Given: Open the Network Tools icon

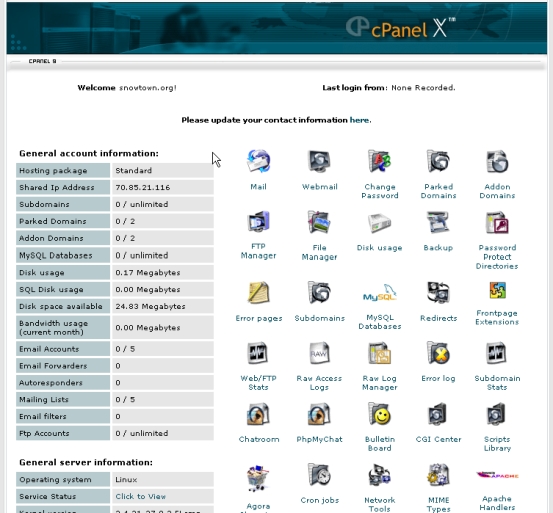Looking at the screenshot, I should [x=379, y=475].
